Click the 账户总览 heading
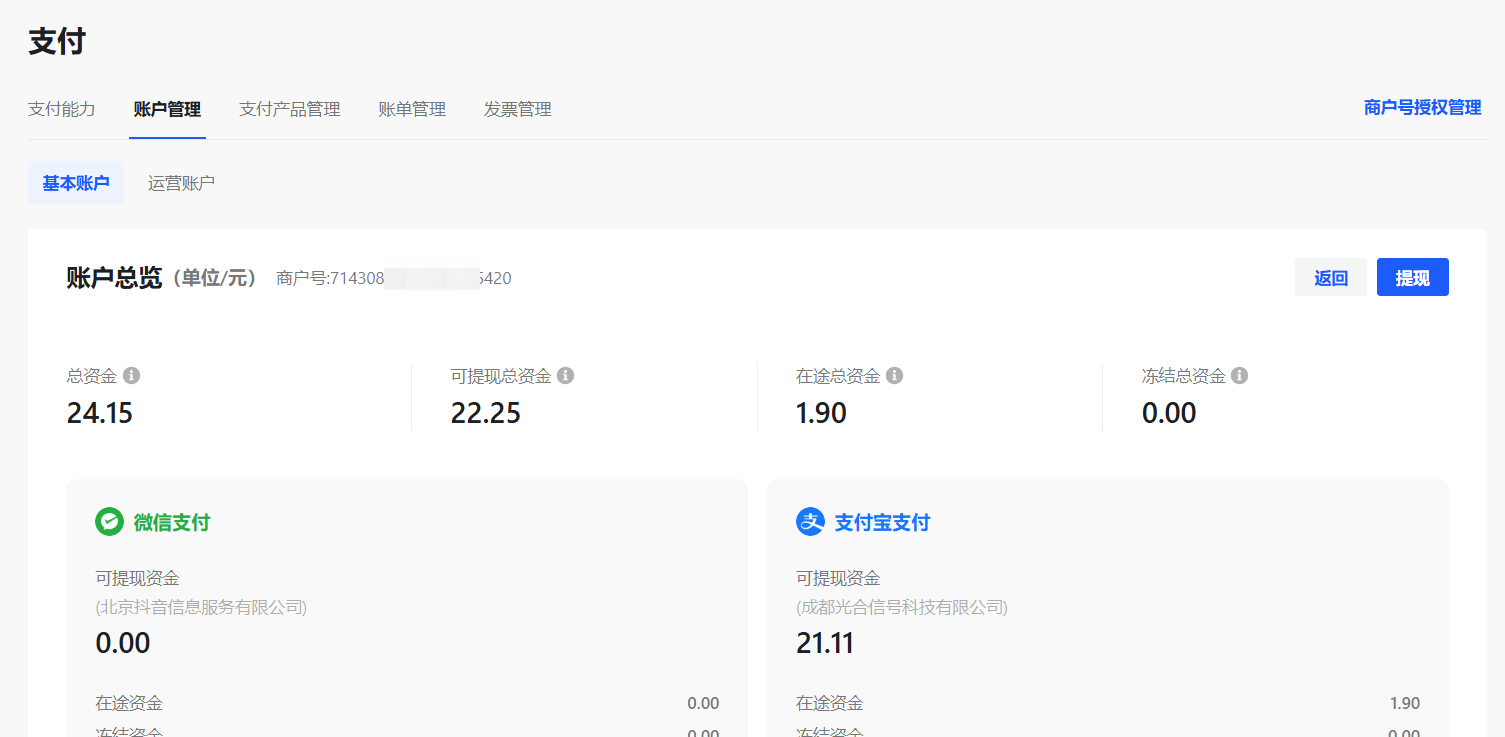Screen dimensions: 1505x737 pos(114,278)
